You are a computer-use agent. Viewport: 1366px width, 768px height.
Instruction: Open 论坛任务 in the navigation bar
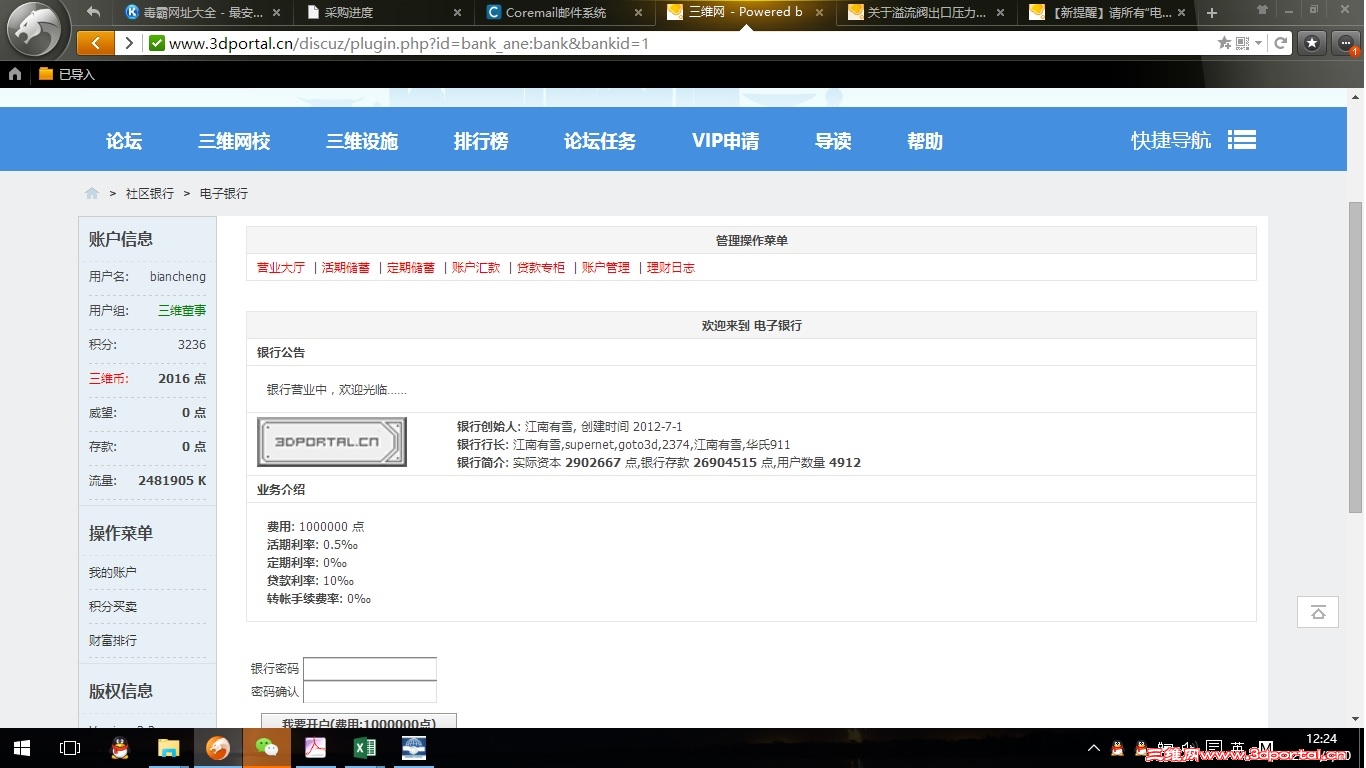point(600,141)
